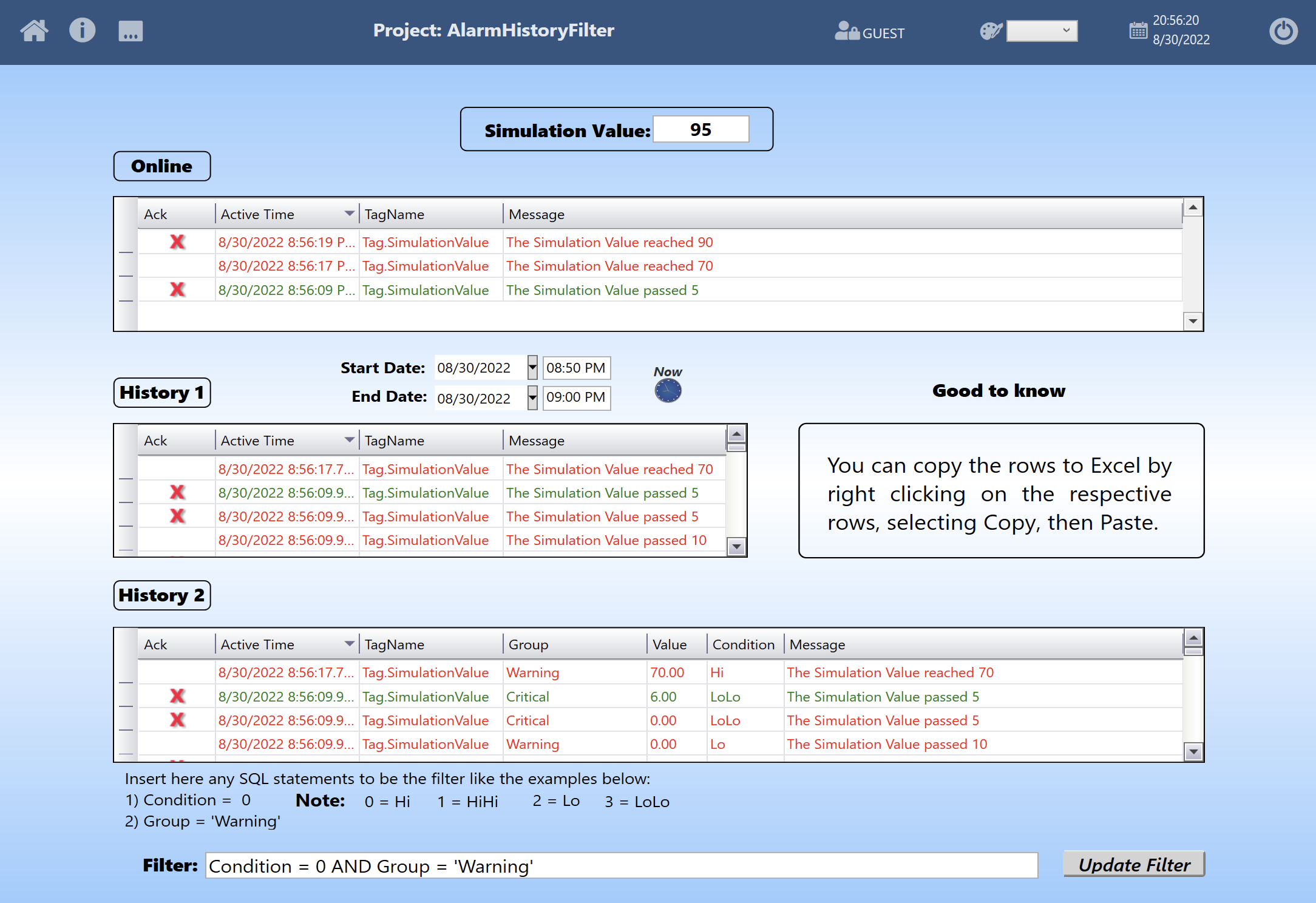Click the Simulation Value input field
1316x903 pixels.
coord(701,129)
